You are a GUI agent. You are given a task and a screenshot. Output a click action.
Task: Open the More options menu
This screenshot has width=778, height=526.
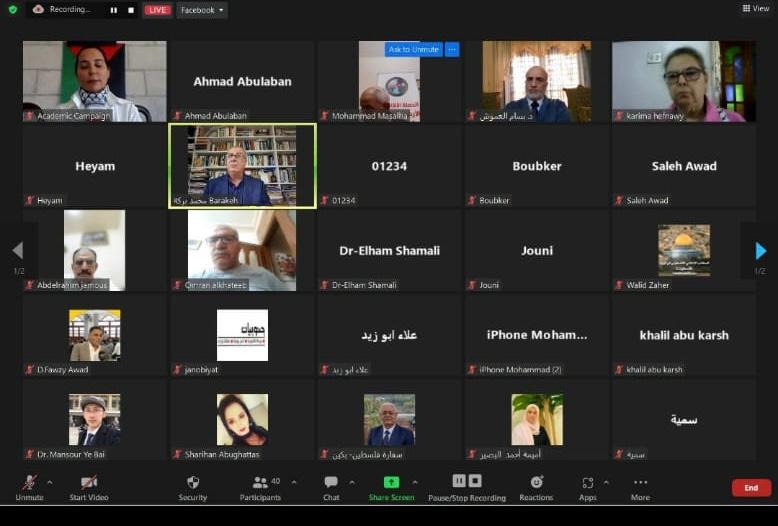(640, 483)
